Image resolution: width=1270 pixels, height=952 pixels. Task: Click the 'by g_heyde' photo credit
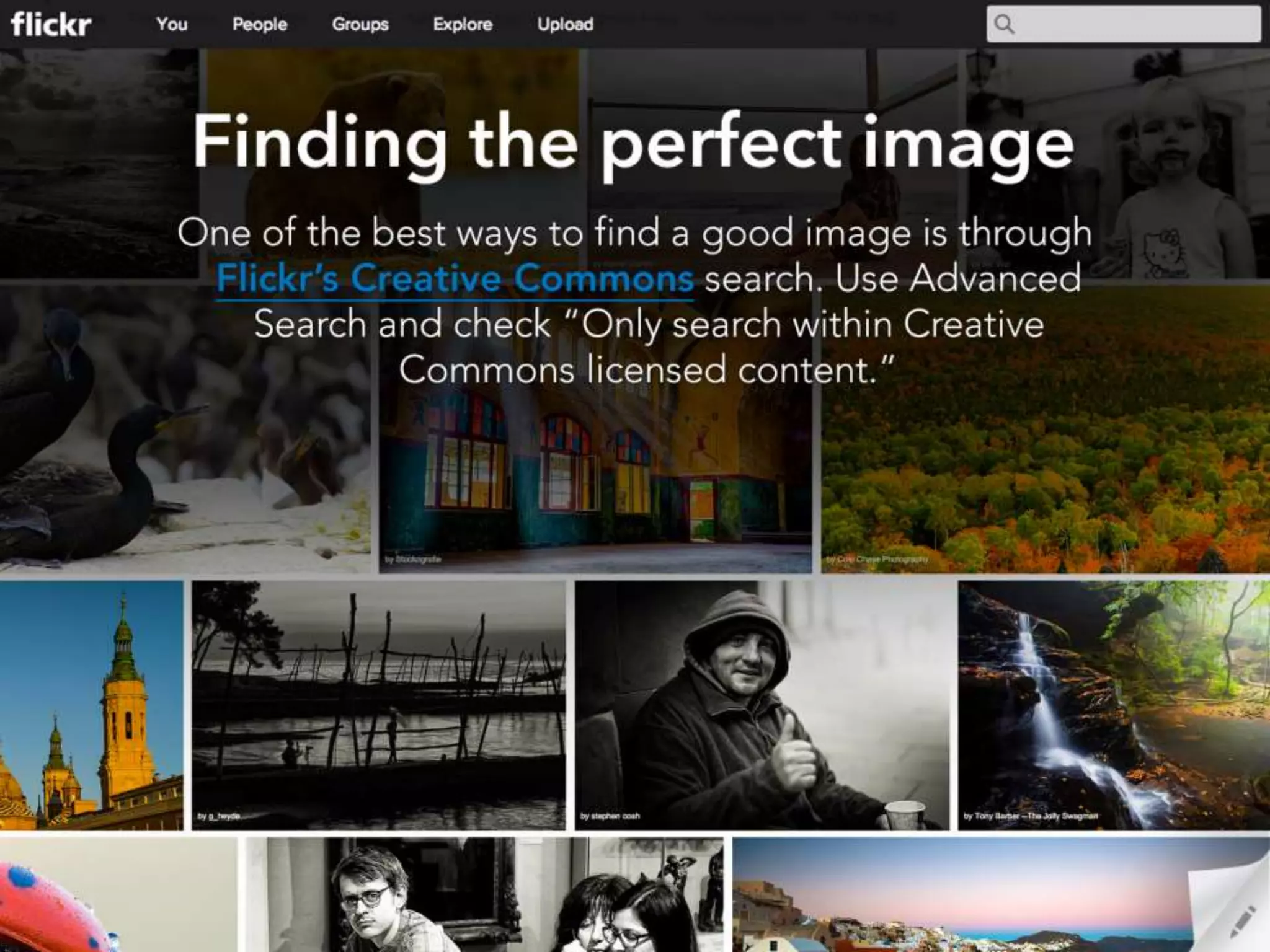[219, 816]
